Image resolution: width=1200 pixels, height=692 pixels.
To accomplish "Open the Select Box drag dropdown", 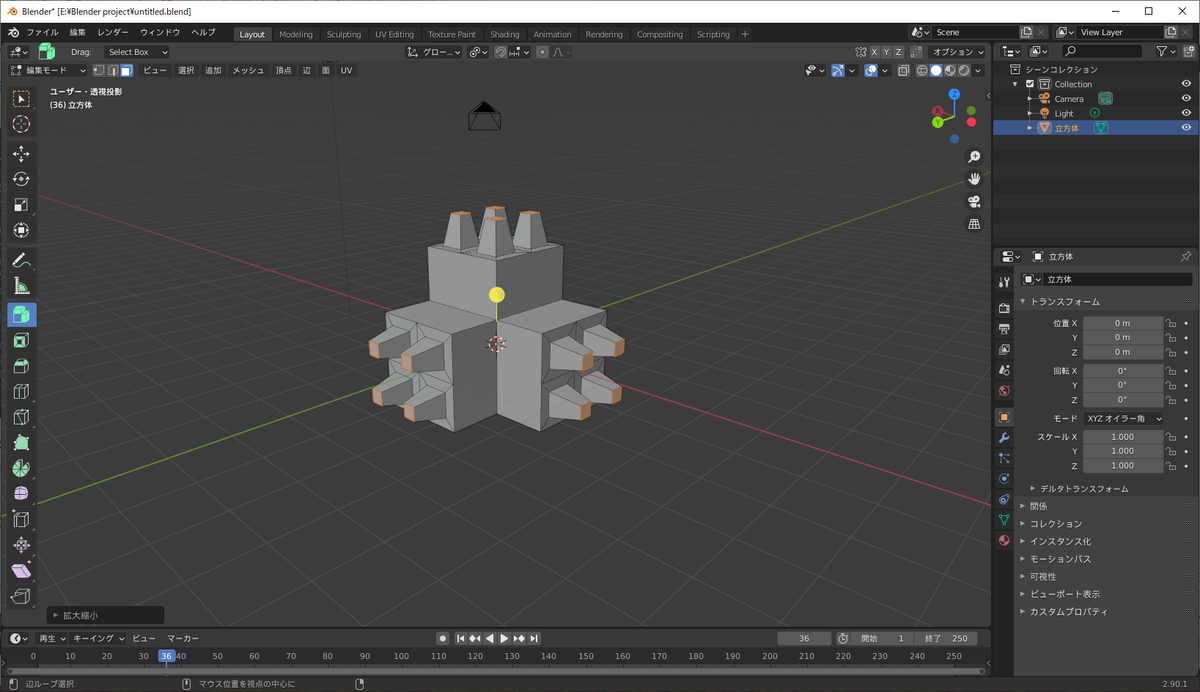I will (136, 52).
